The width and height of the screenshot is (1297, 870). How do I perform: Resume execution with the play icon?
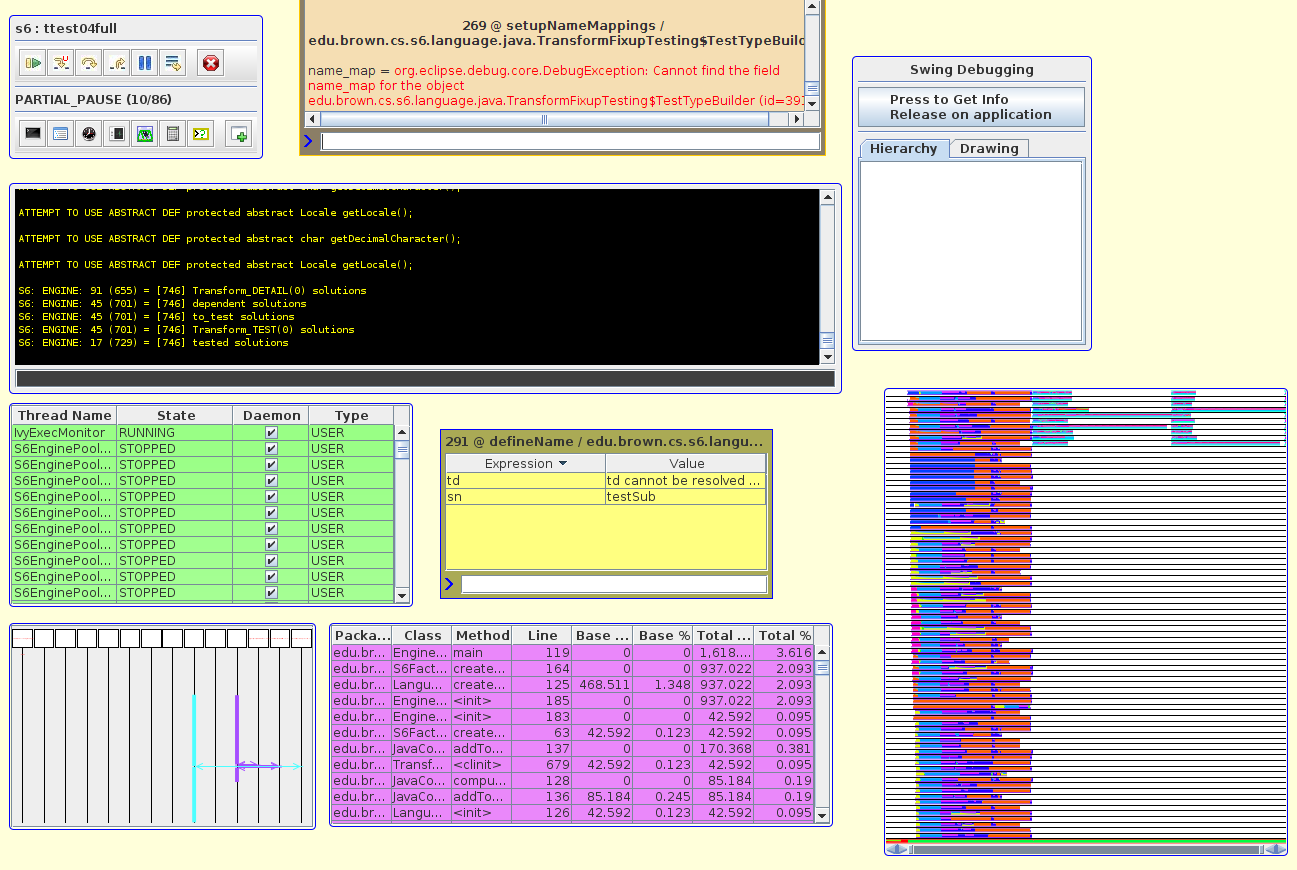[x=33, y=63]
